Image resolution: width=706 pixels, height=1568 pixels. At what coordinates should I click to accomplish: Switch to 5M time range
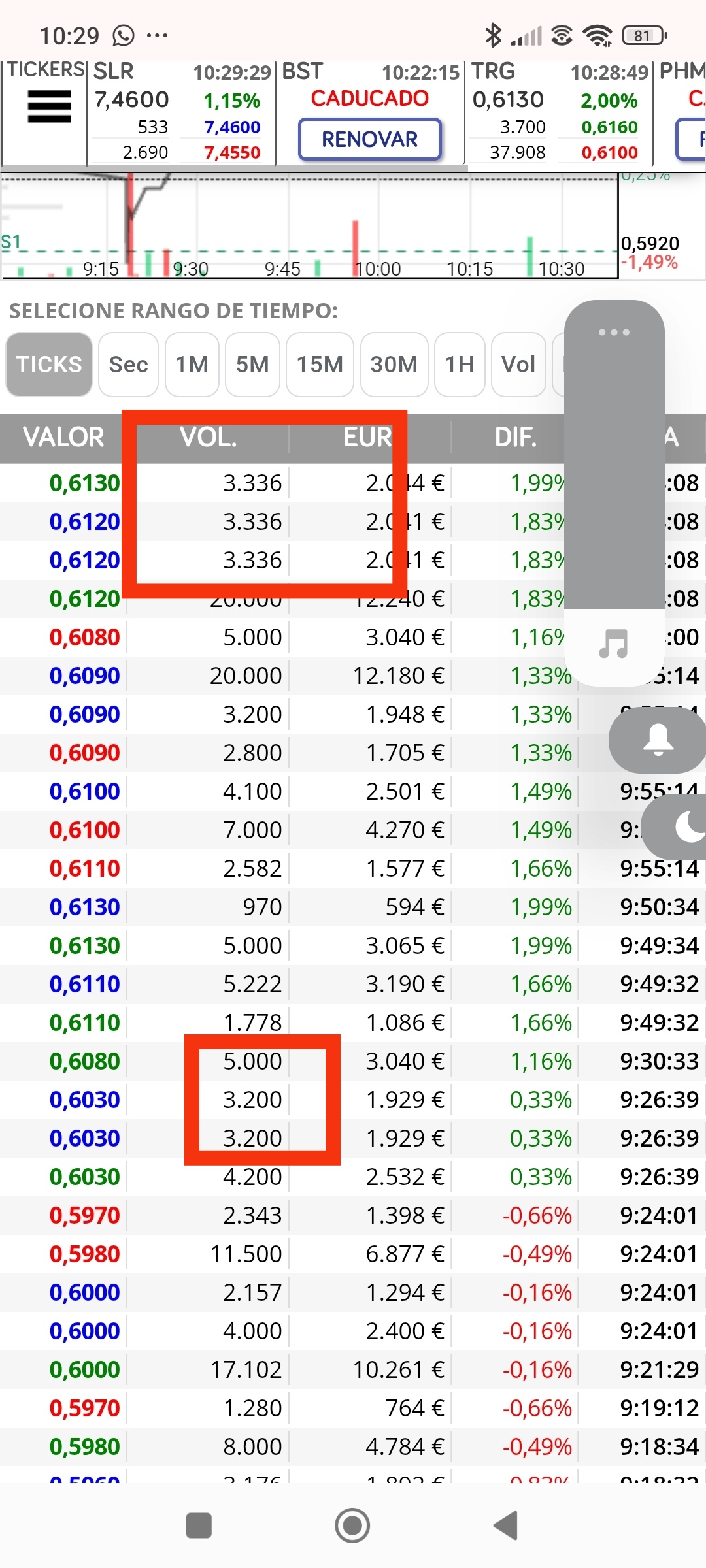pos(252,364)
